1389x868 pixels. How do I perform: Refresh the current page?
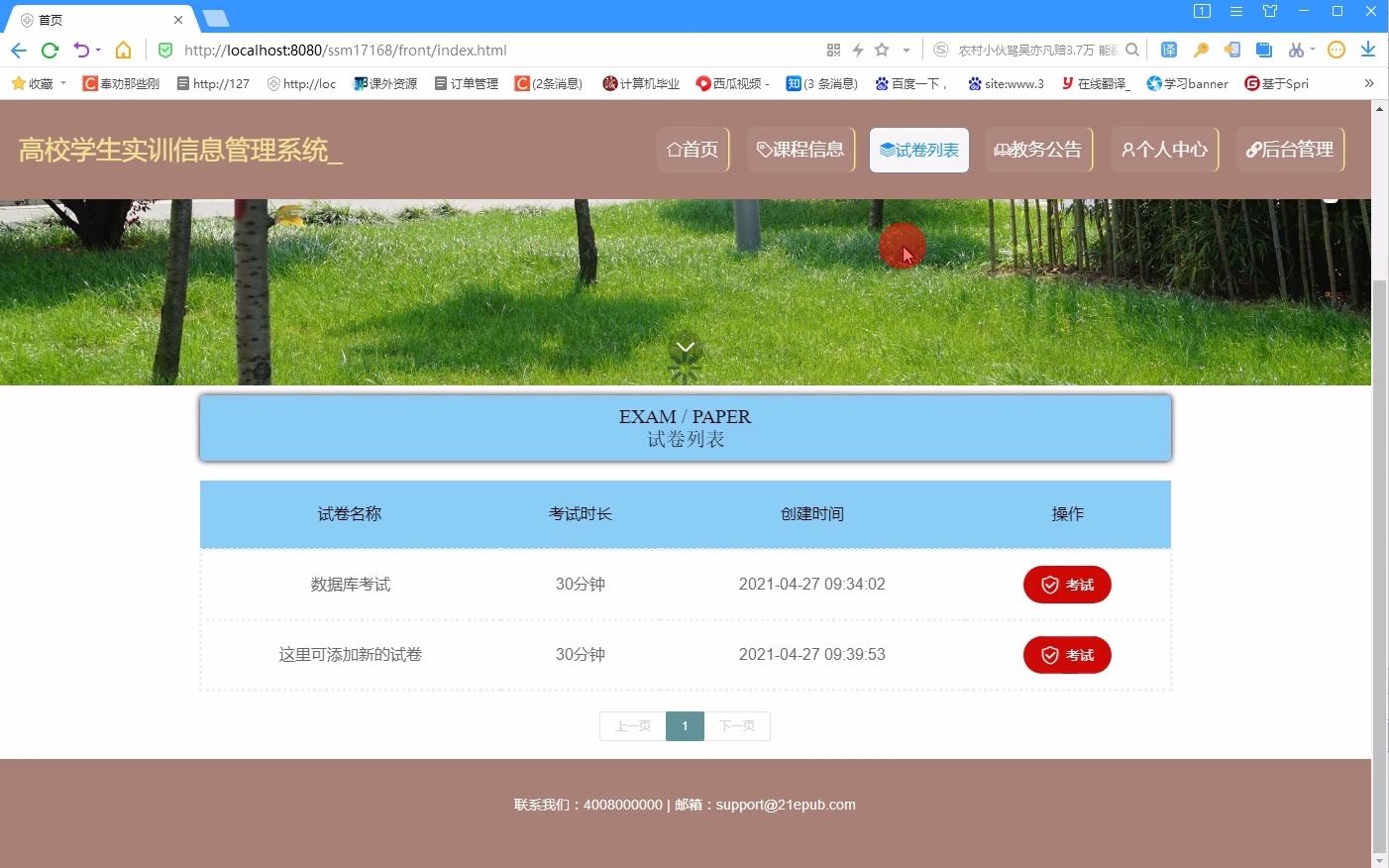tap(50, 50)
